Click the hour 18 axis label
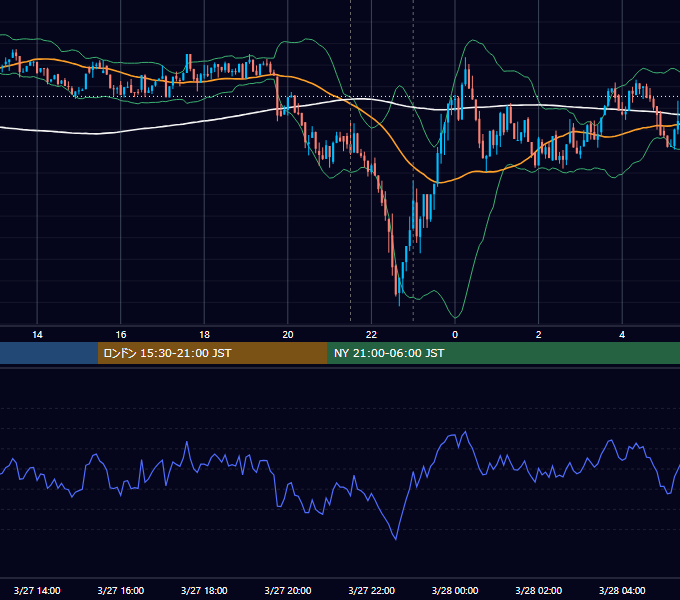The width and height of the screenshot is (680, 600). (x=204, y=335)
